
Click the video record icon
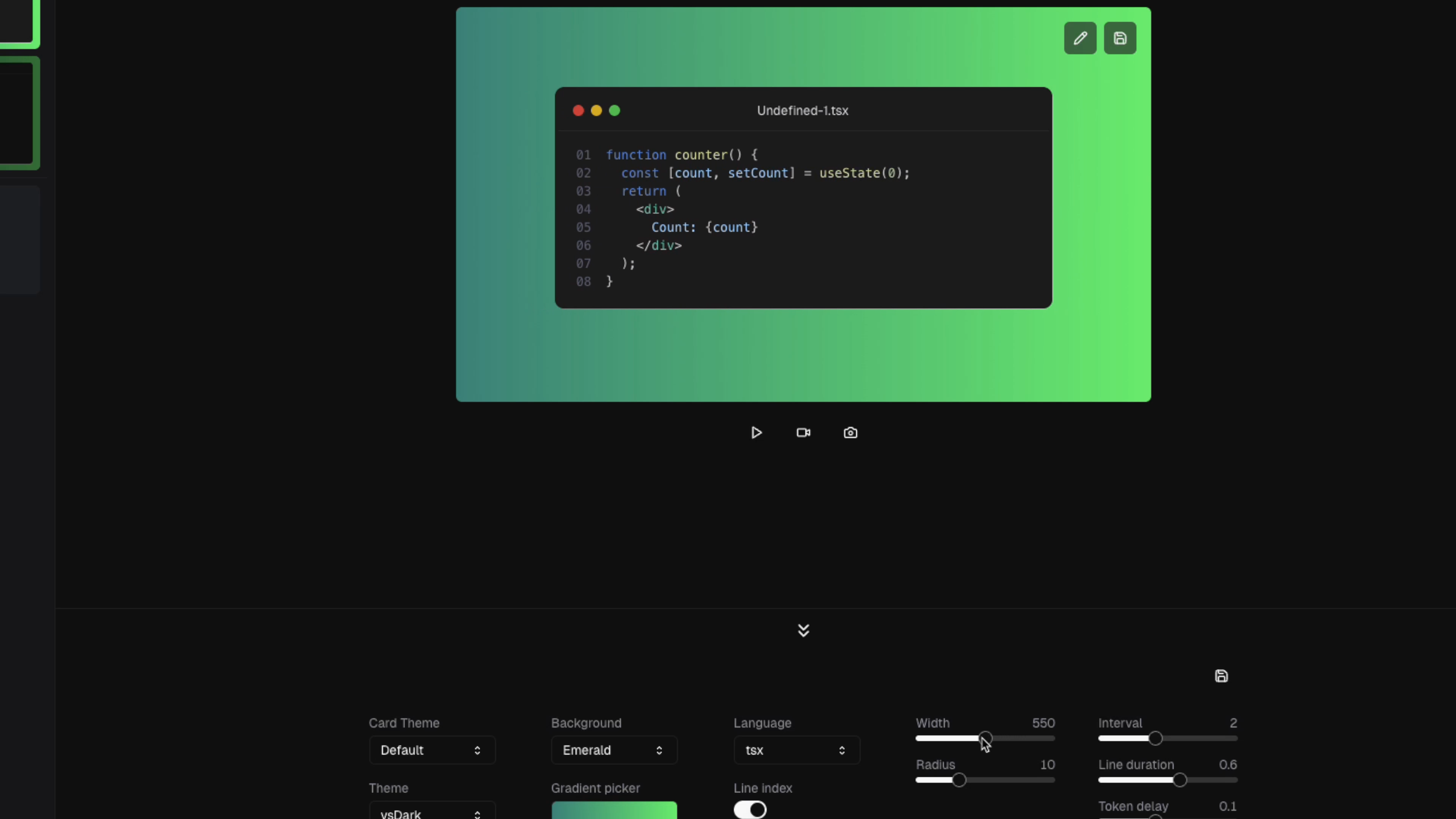pyautogui.click(x=803, y=433)
